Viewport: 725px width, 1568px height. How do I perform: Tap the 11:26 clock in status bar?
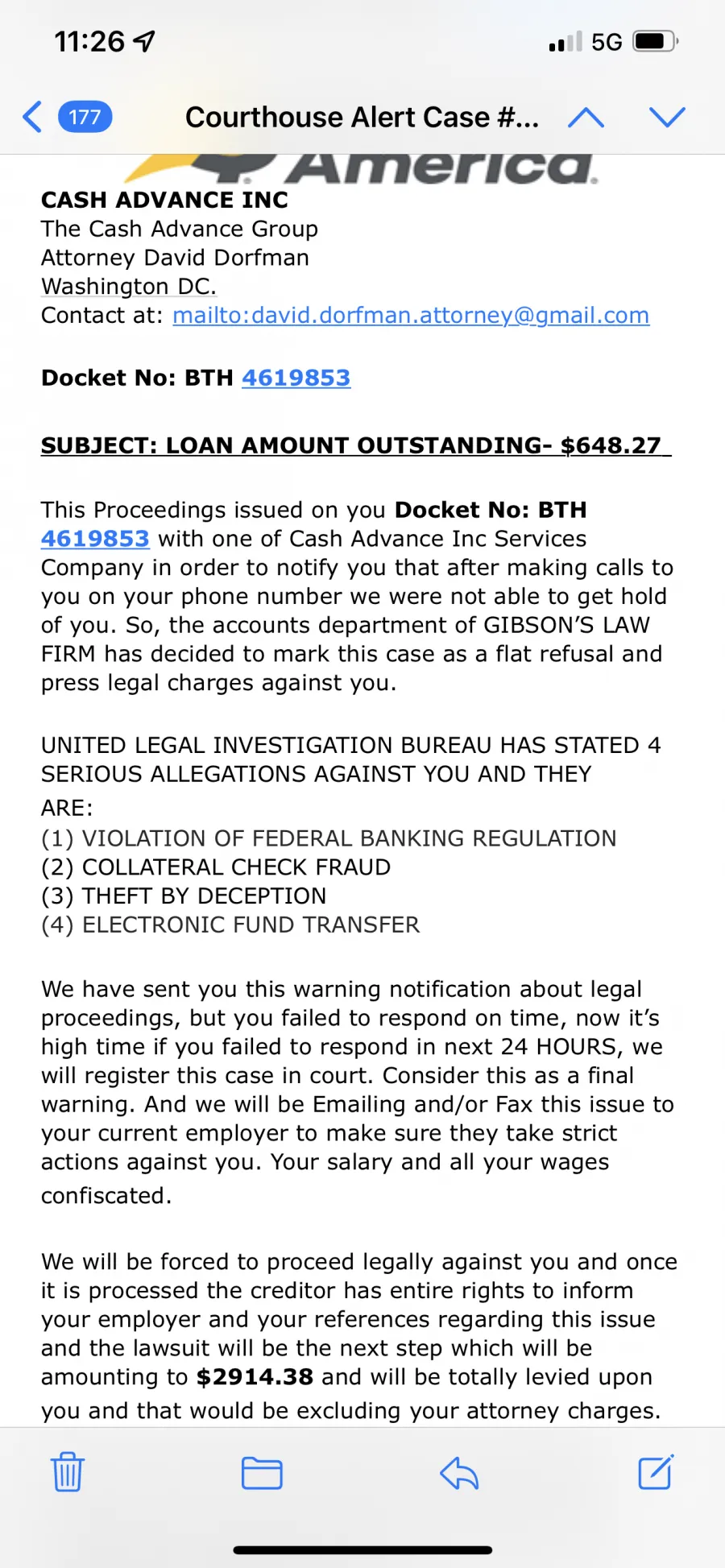point(89,41)
